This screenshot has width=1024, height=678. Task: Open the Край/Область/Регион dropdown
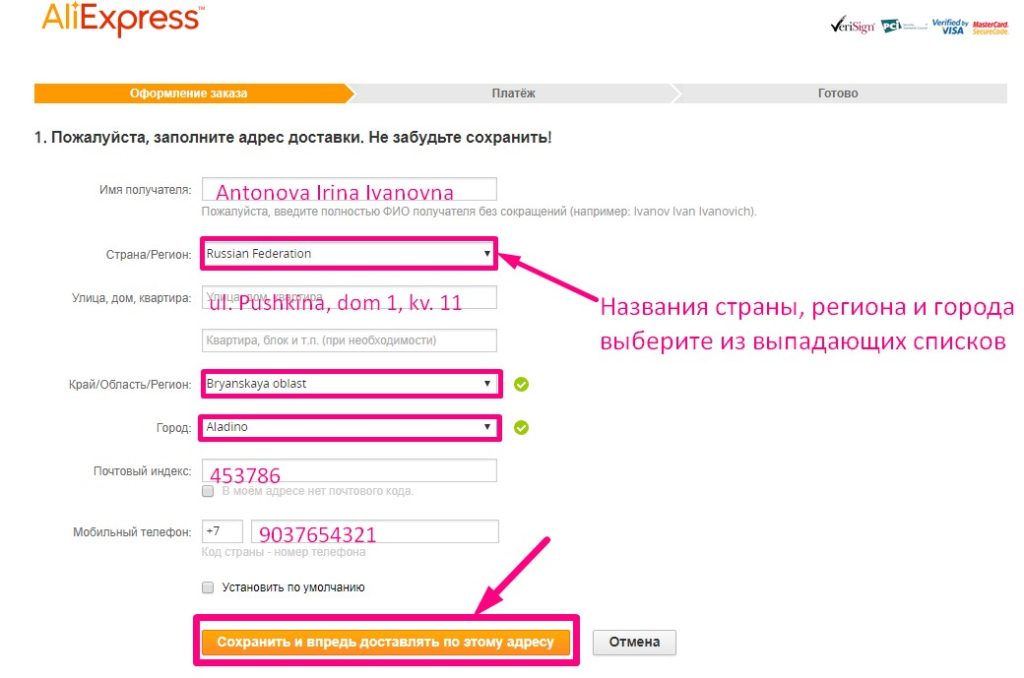coord(350,383)
